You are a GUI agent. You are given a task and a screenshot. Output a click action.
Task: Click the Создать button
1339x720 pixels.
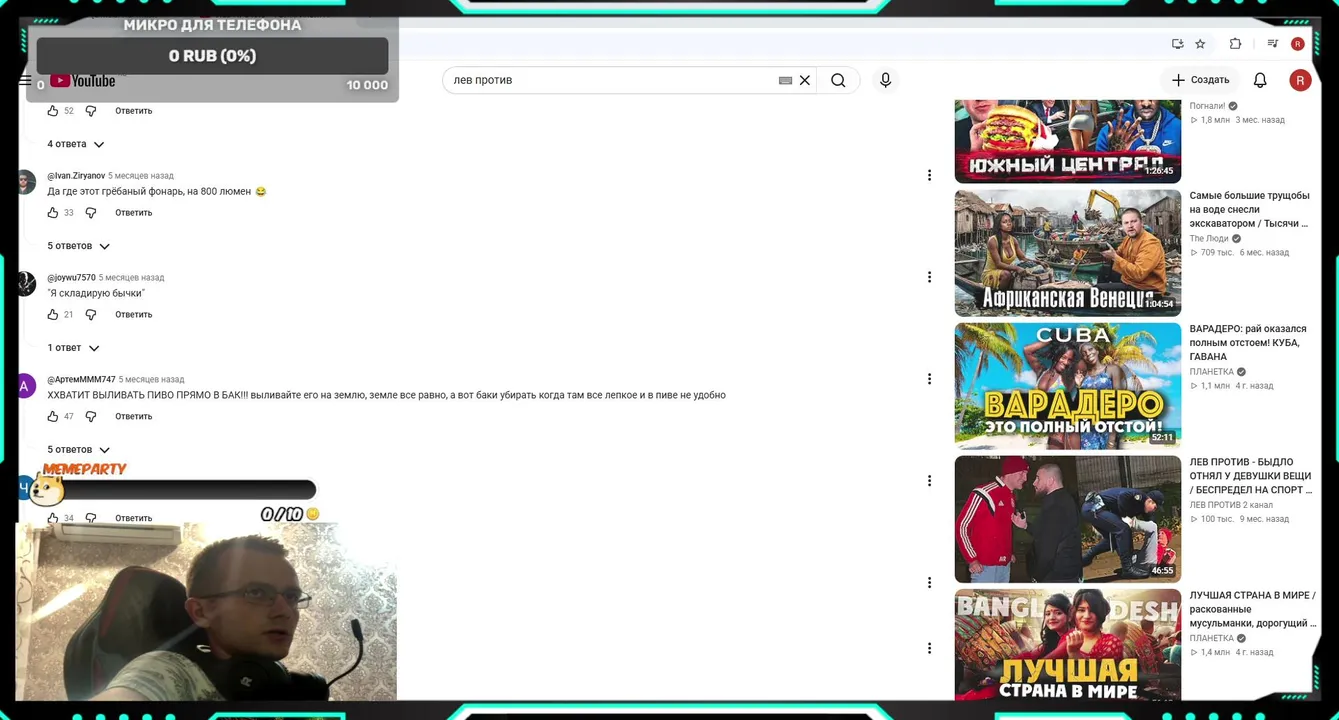pos(1200,80)
